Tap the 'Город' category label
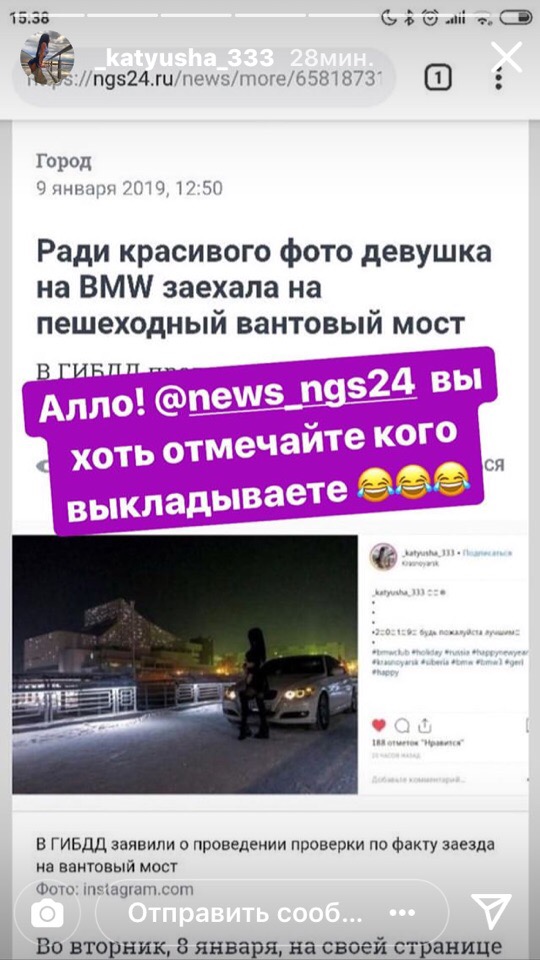The height and width of the screenshot is (960, 540). pyautogui.click(x=64, y=161)
